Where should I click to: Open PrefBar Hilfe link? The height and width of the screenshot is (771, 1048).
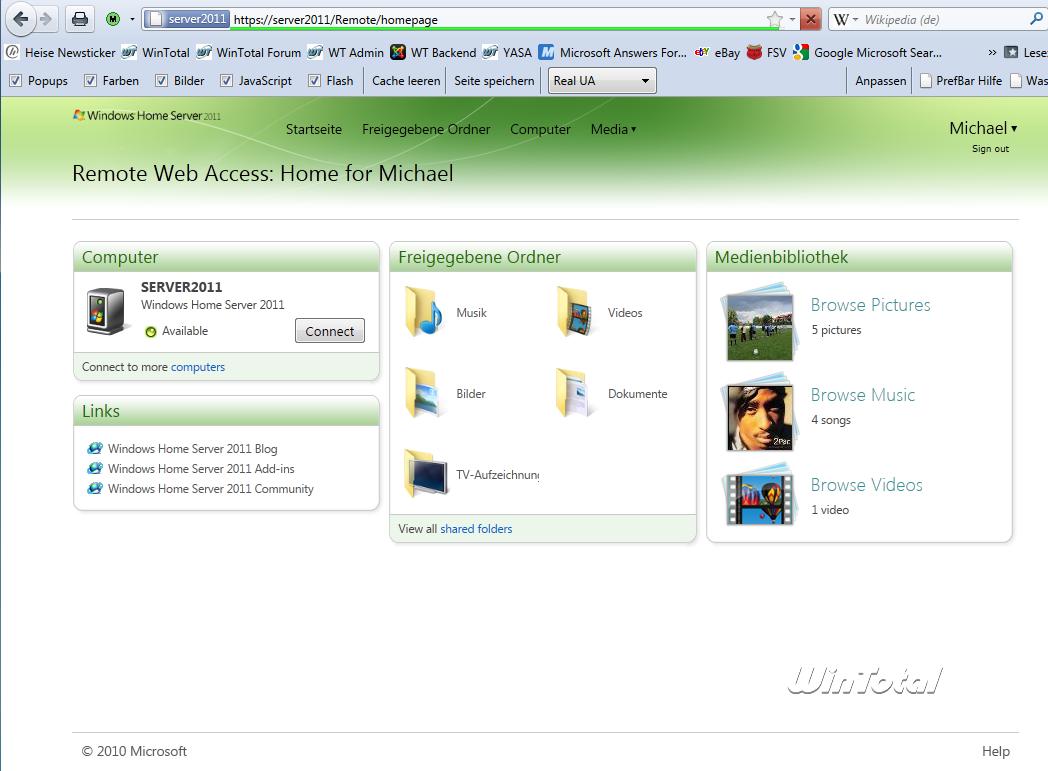tap(961, 81)
